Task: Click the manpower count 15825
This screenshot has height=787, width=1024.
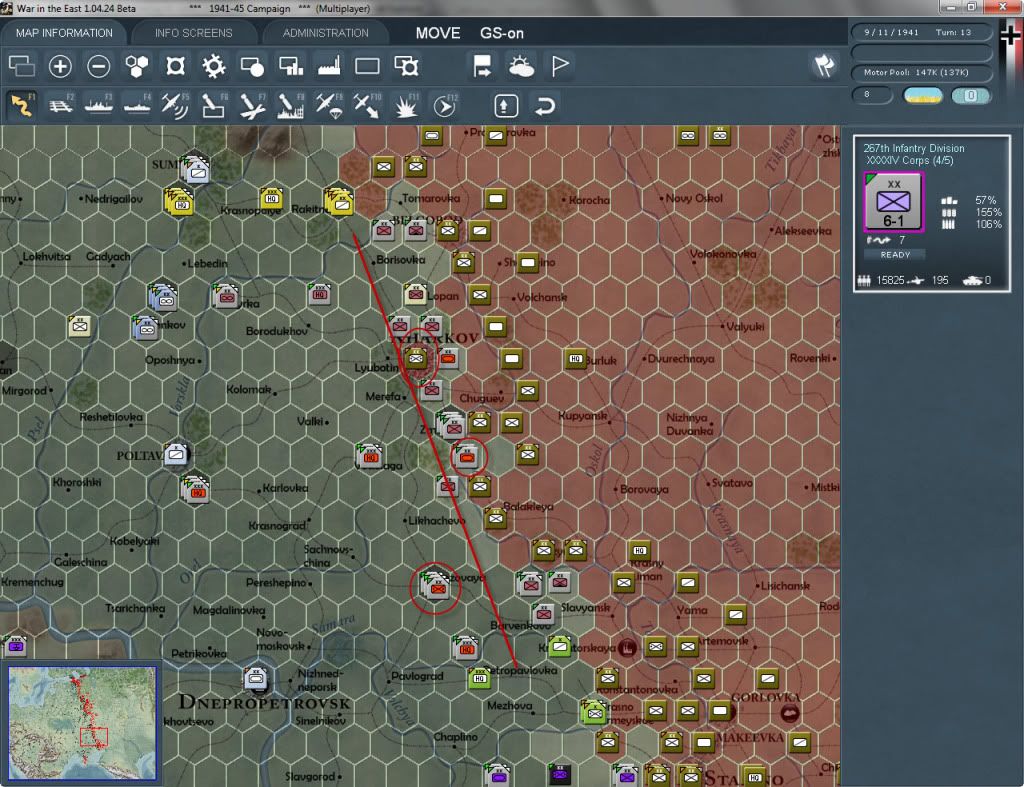Action: click(x=890, y=280)
